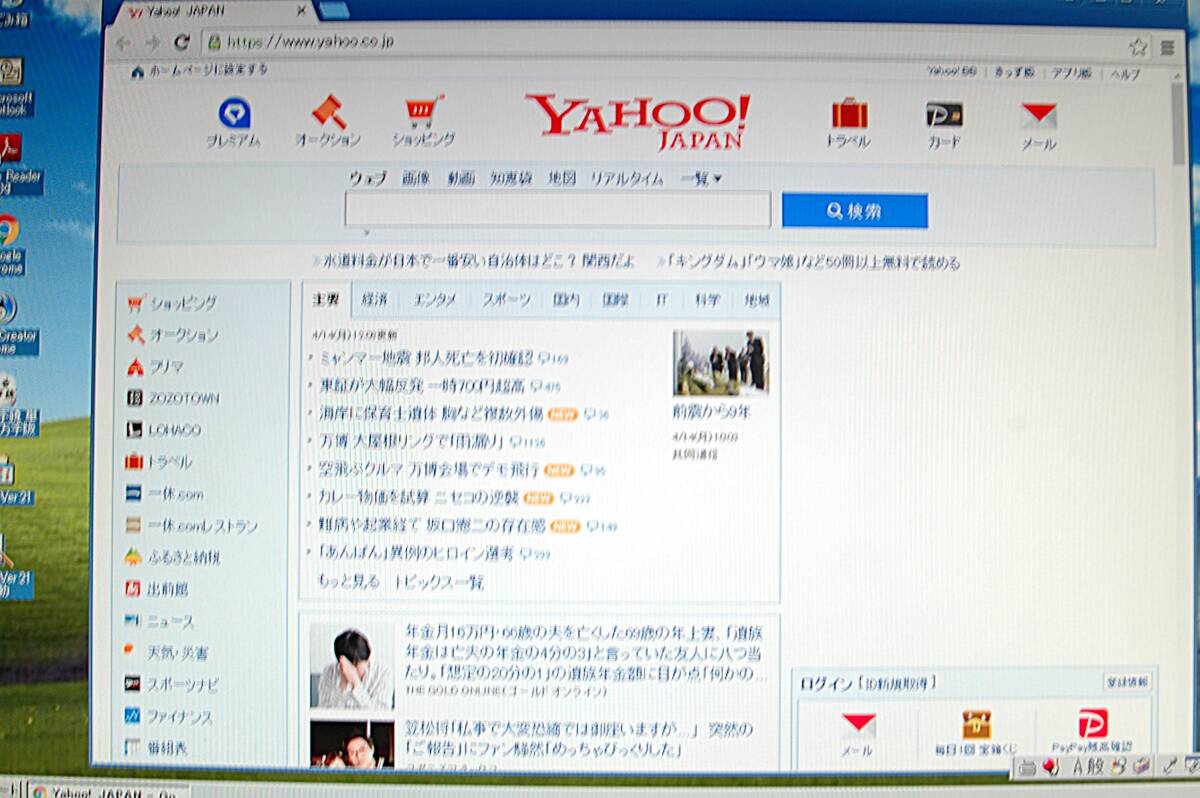Screen dimensions: 1200x798
Task: Switch search type to 動画
Action: tap(461, 178)
